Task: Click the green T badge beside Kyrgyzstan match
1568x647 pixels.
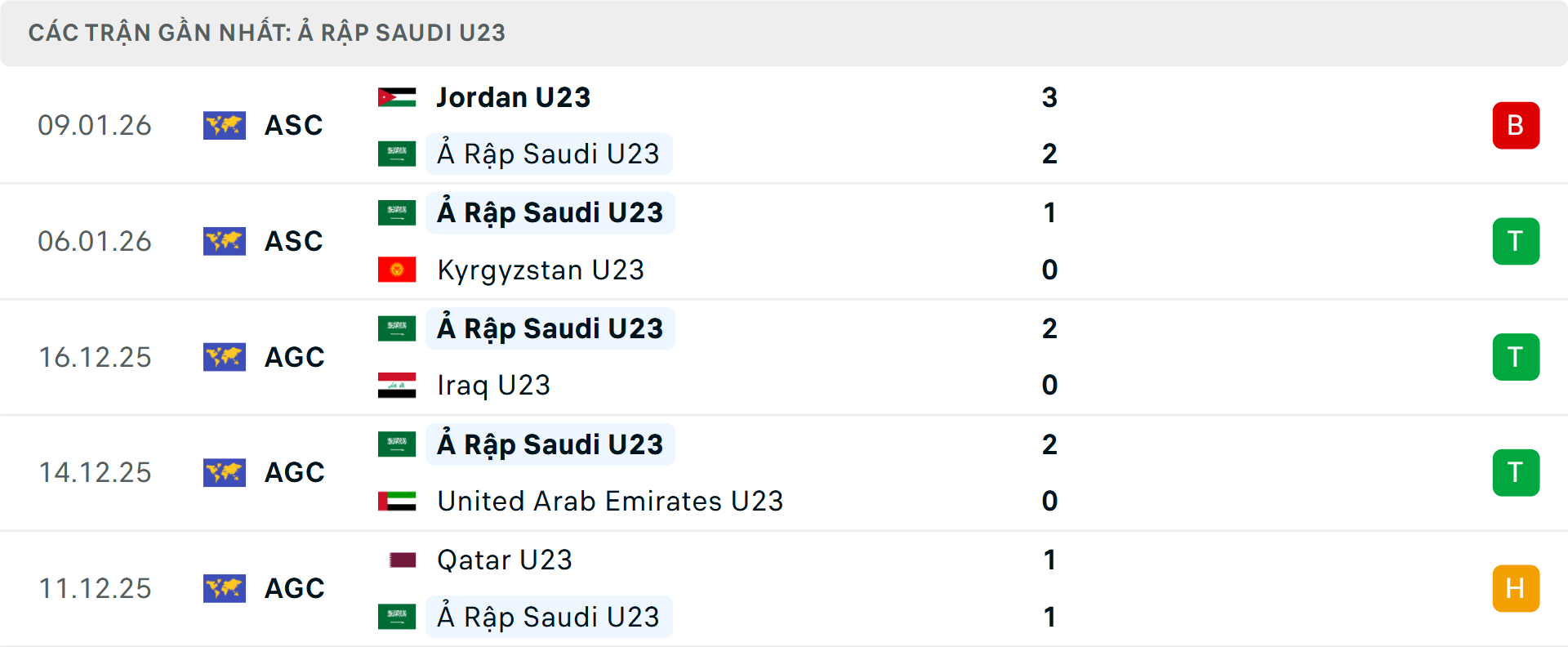Action: click(1516, 241)
